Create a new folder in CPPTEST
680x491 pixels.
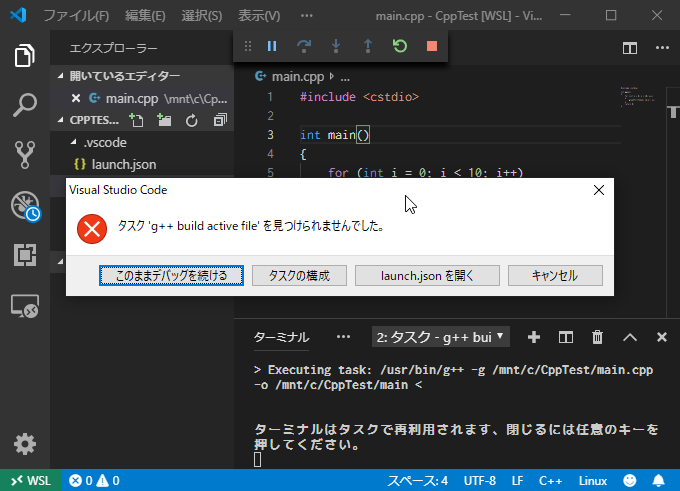pos(164,120)
